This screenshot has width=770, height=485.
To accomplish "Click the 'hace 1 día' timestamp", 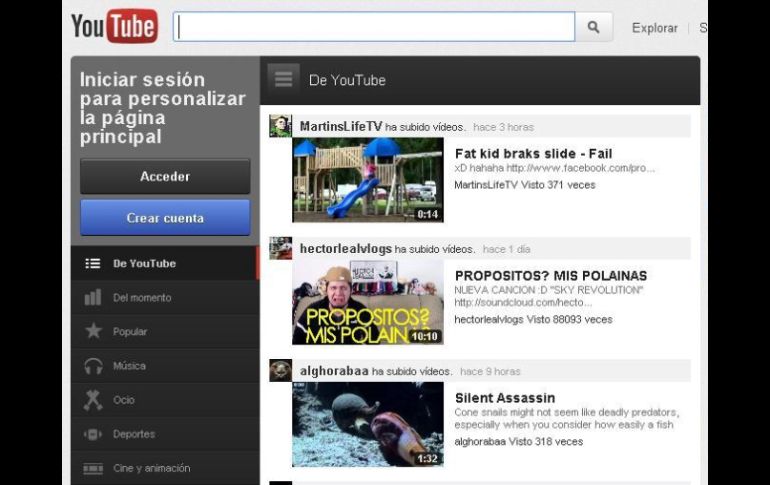I will tap(506, 249).
